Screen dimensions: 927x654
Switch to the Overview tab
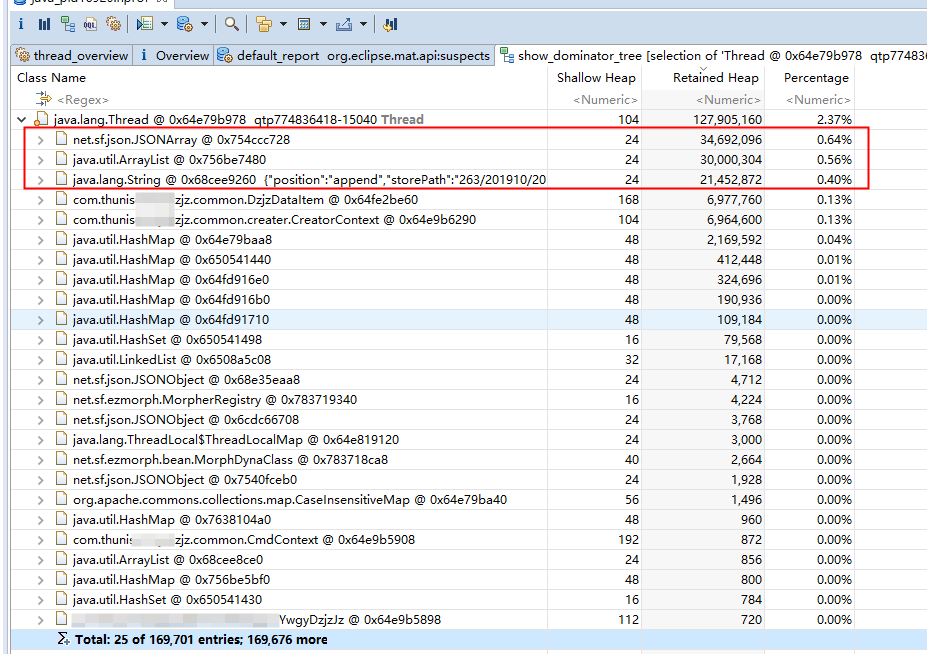[173, 56]
